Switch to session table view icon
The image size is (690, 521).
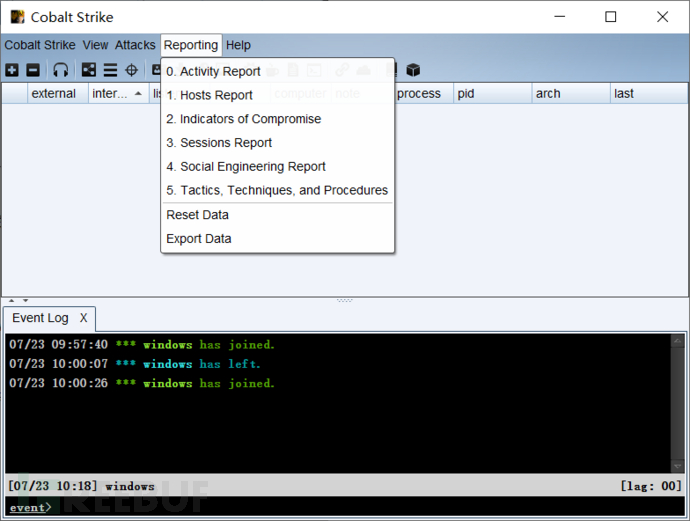(110, 70)
